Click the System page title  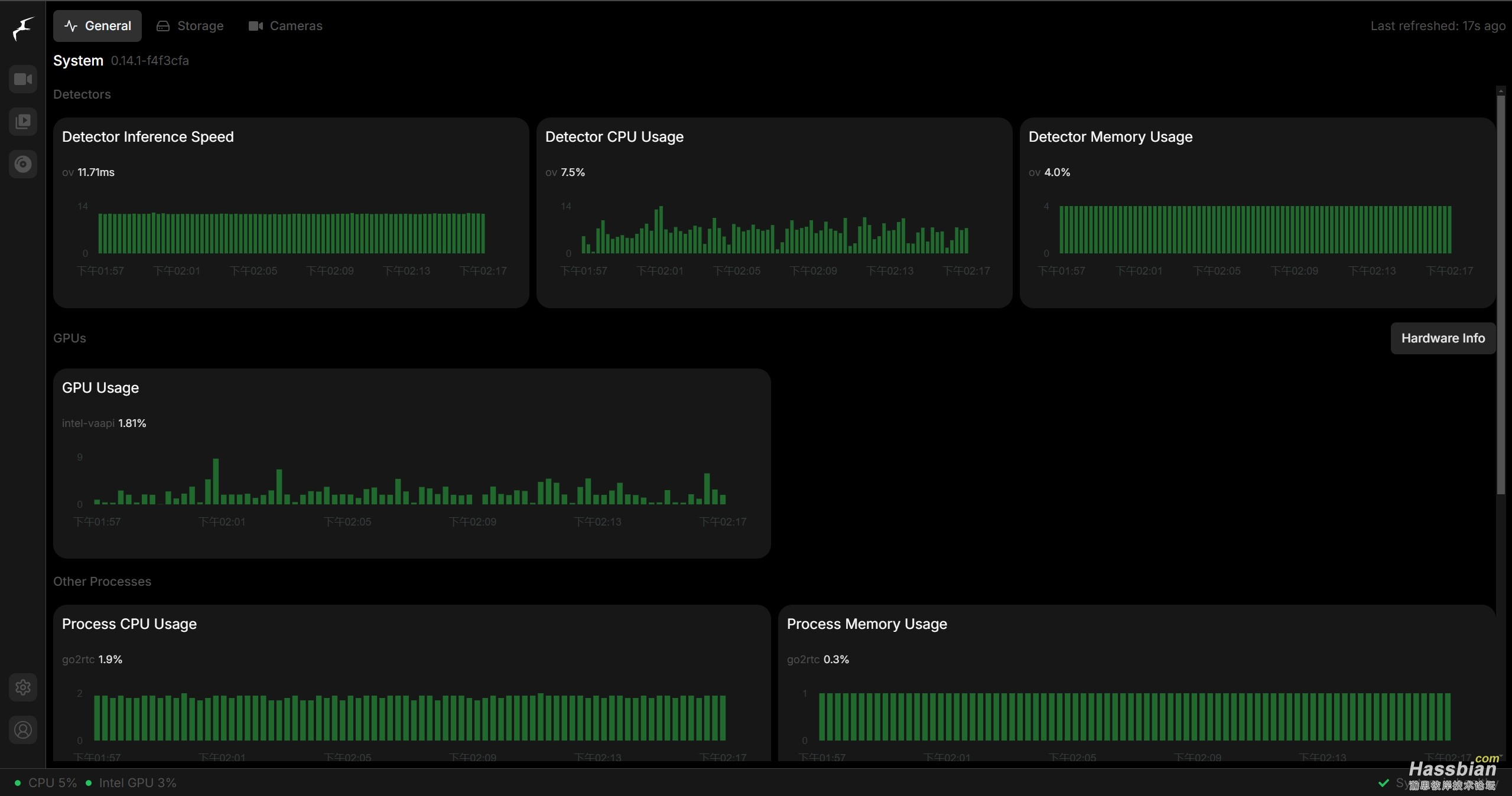[78, 61]
